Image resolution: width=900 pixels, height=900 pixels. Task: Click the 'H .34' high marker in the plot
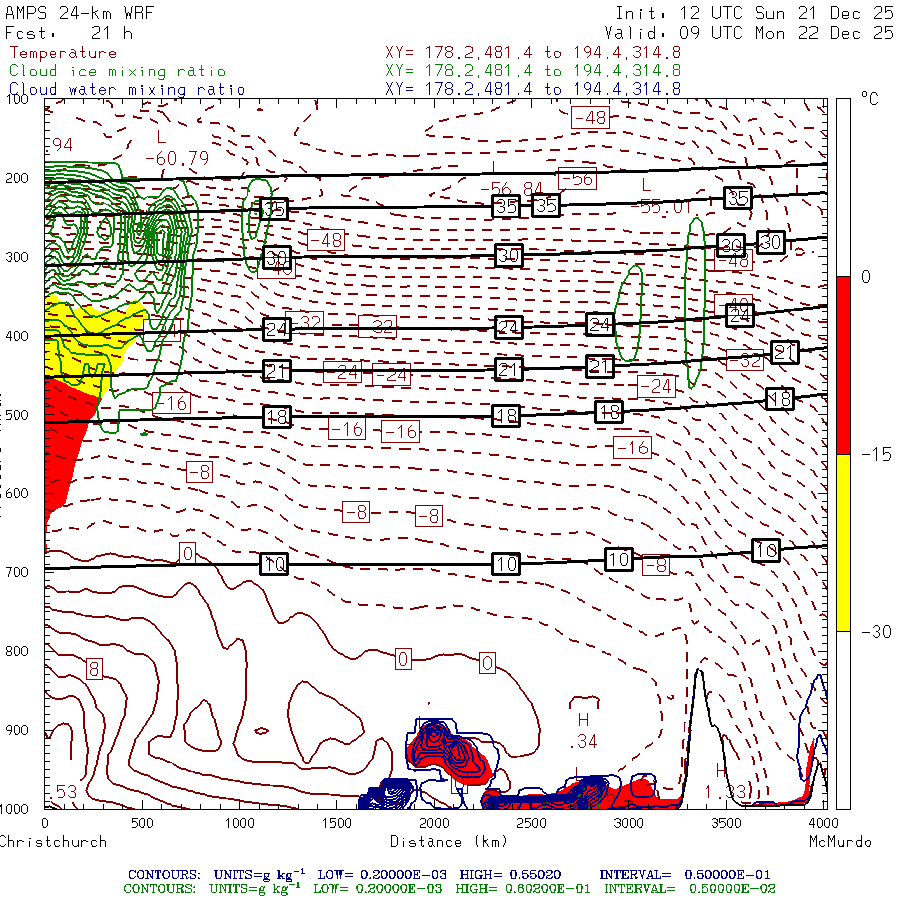[x=584, y=731]
